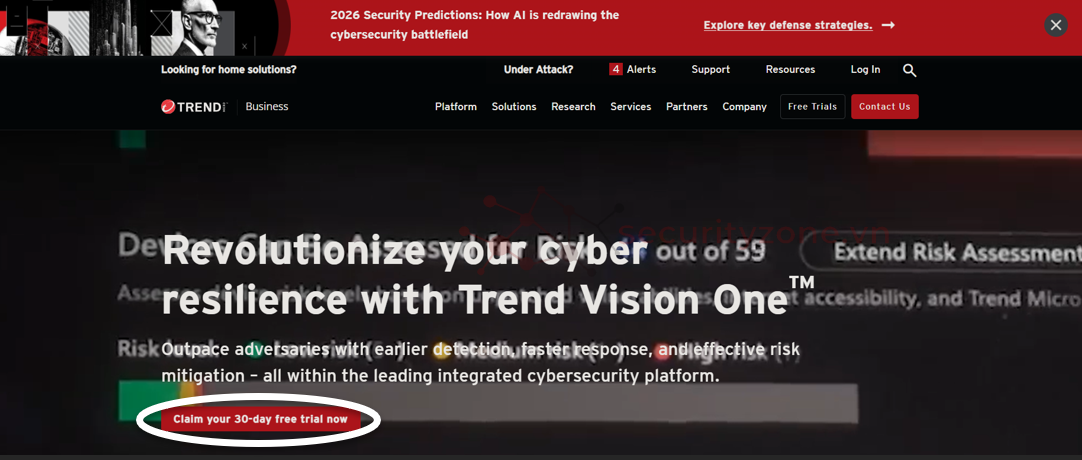Follow the arrow next to Explore key defense strategies
This screenshot has height=460, width=1082.
point(889,26)
